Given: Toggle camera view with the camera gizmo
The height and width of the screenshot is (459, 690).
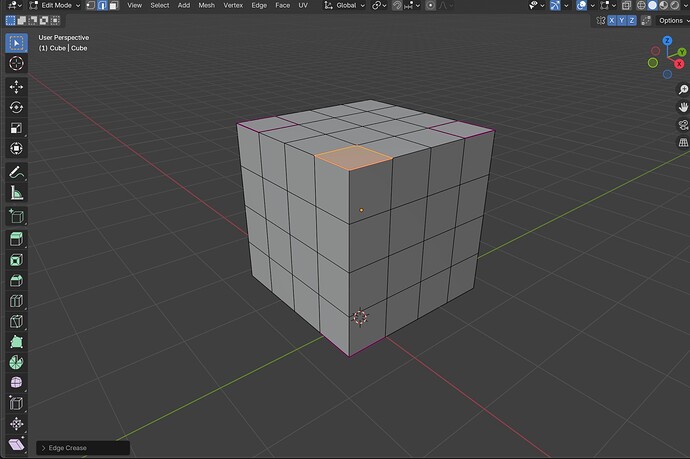Looking at the screenshot, I should (x=683, y=125).
